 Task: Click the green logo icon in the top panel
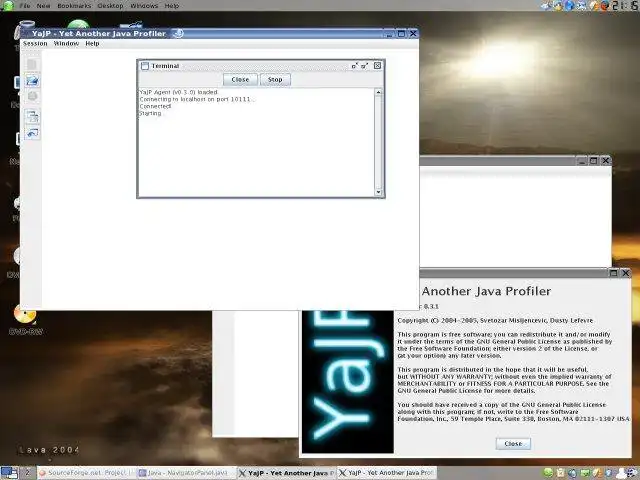[8, 5]
